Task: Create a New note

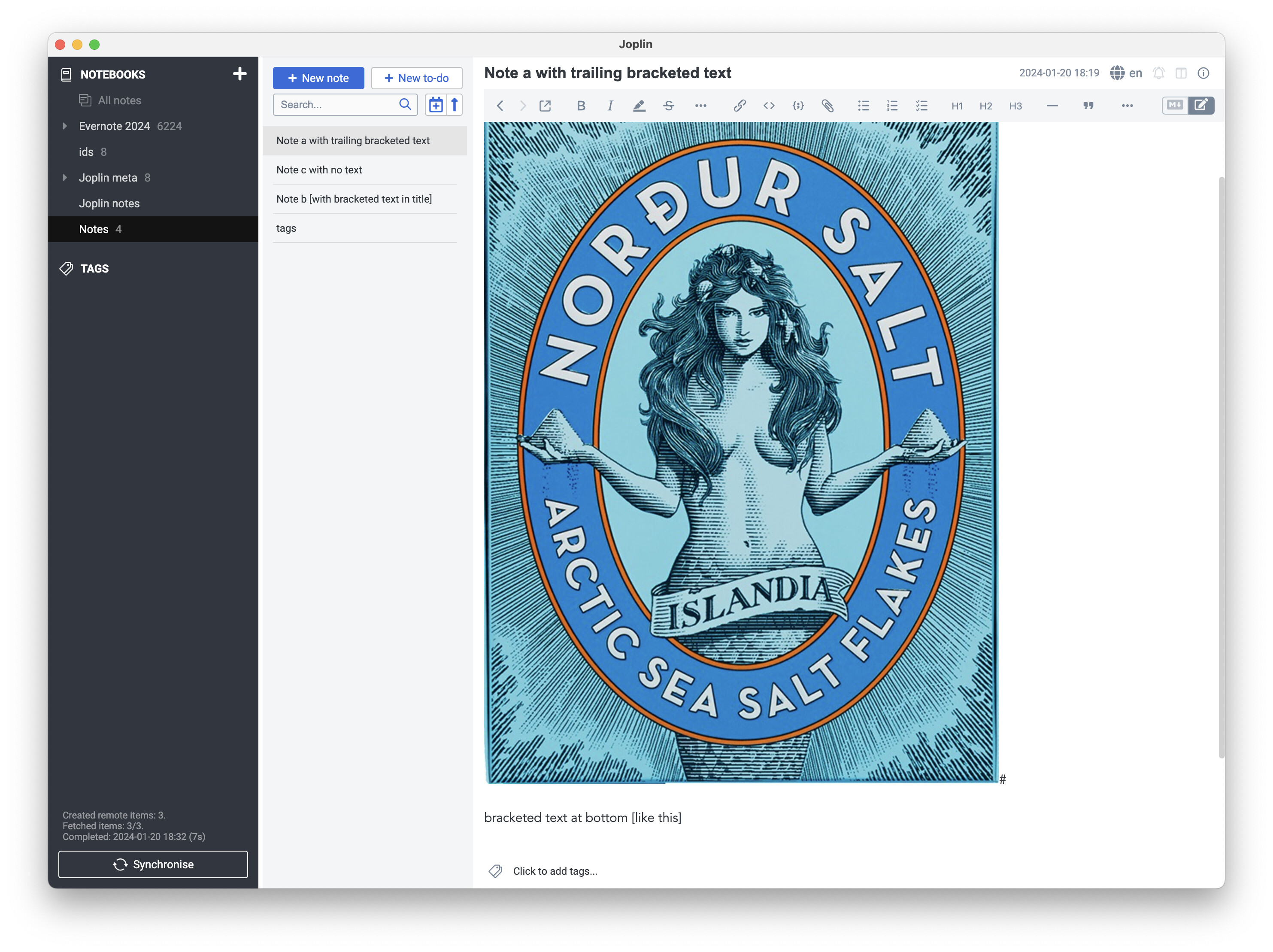Action: (318, 78)
